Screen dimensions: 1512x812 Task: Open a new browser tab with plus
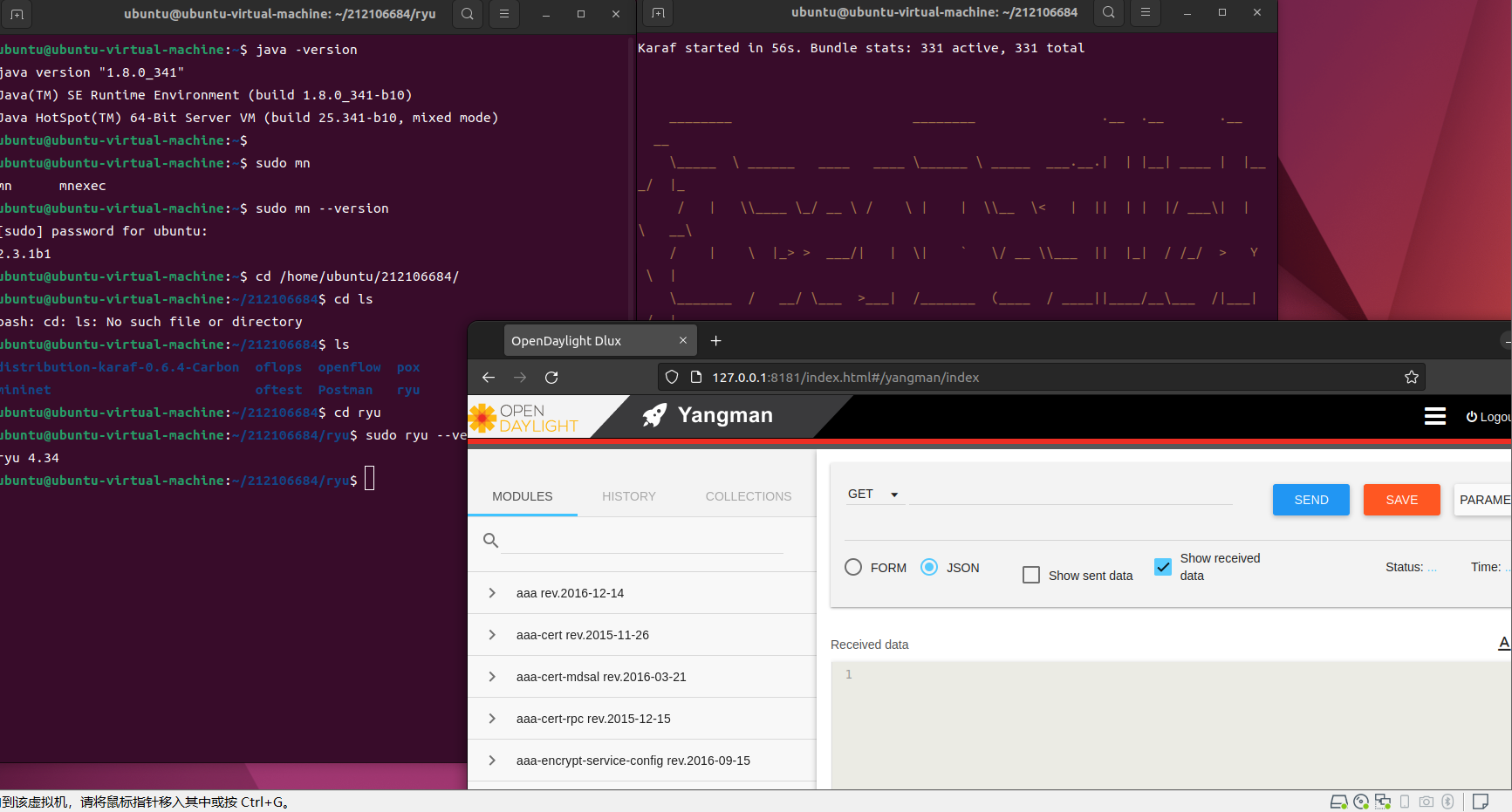point(716,340)
